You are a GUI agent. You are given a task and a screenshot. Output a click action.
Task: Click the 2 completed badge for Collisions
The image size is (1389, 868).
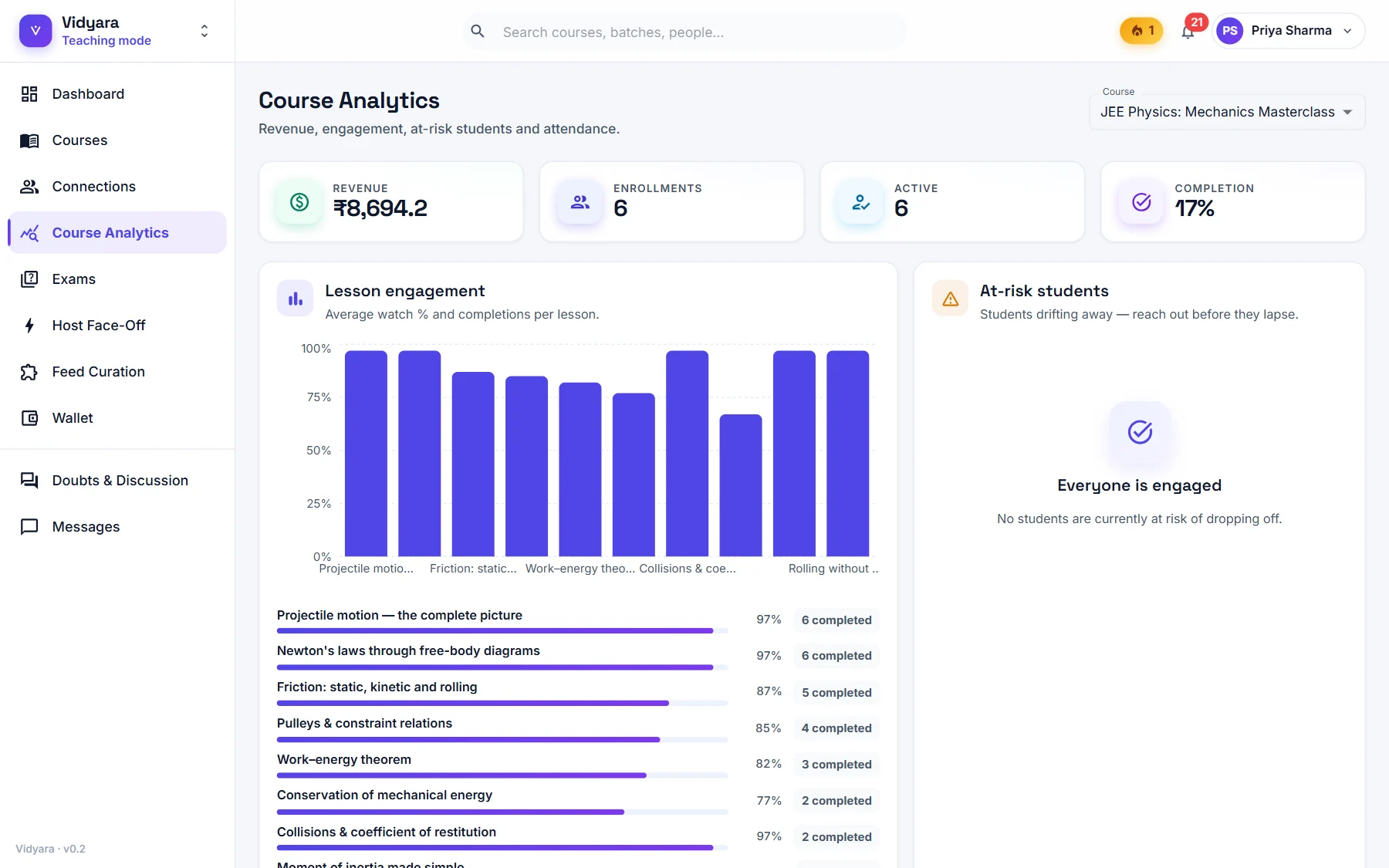(836, 837)
